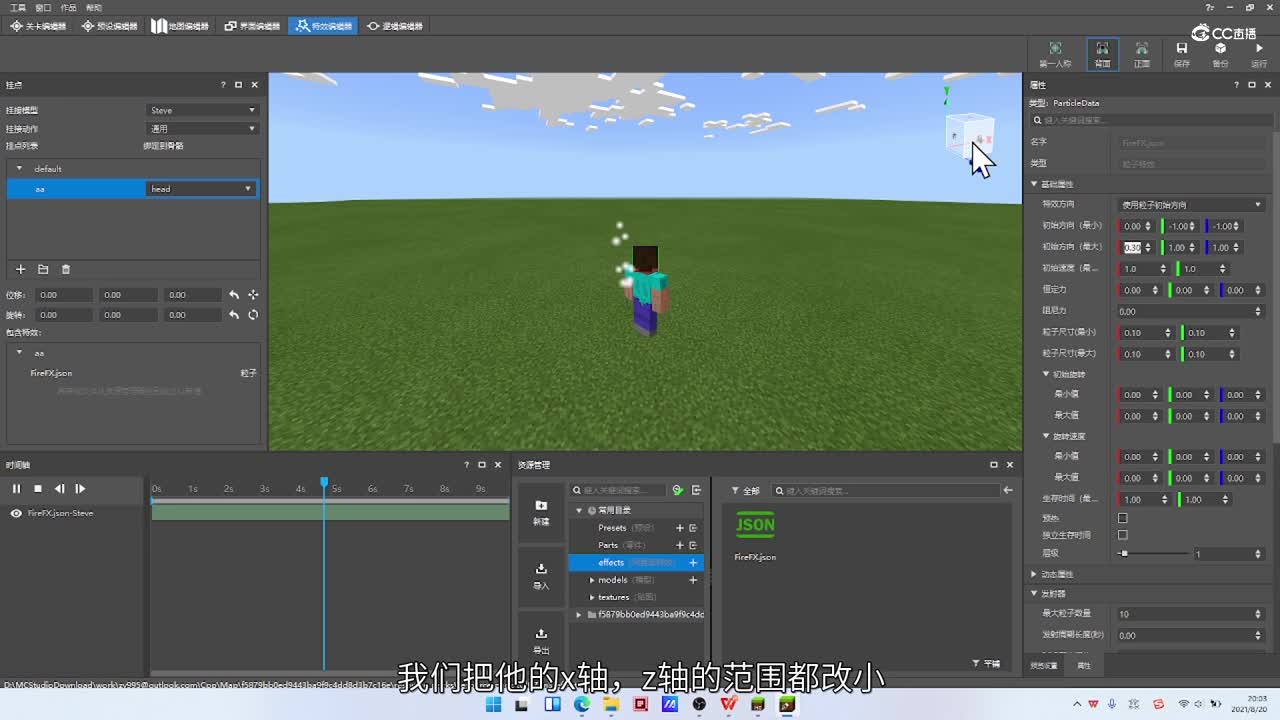Viewport: 1280px width, 720px height.
Task: Run the project with 运行 play icon
Action: click(x=1259, y=53)
